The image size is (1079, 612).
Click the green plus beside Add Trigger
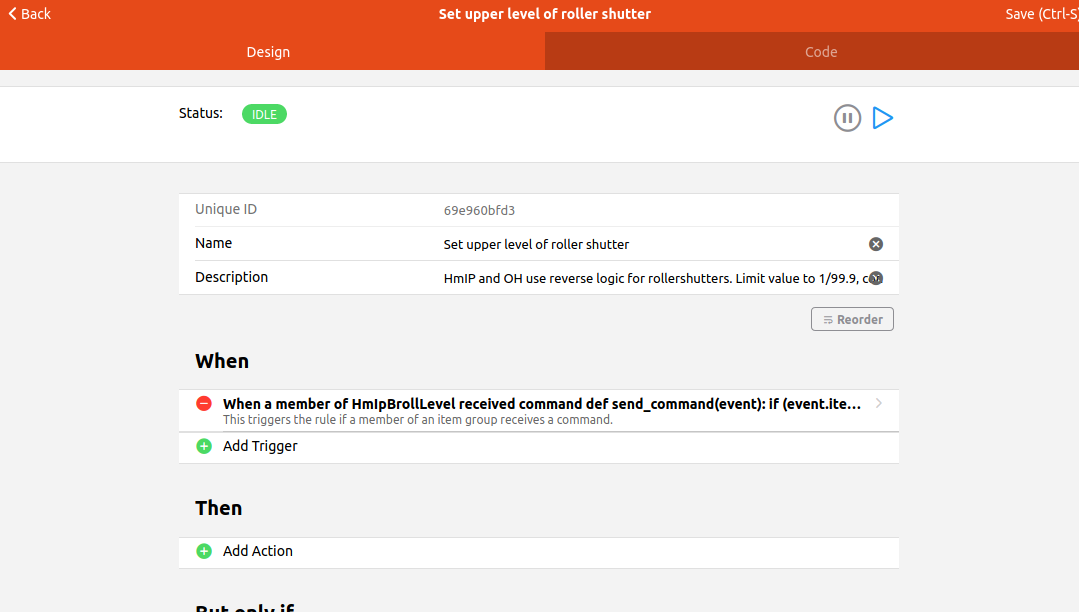coord(204,446)
